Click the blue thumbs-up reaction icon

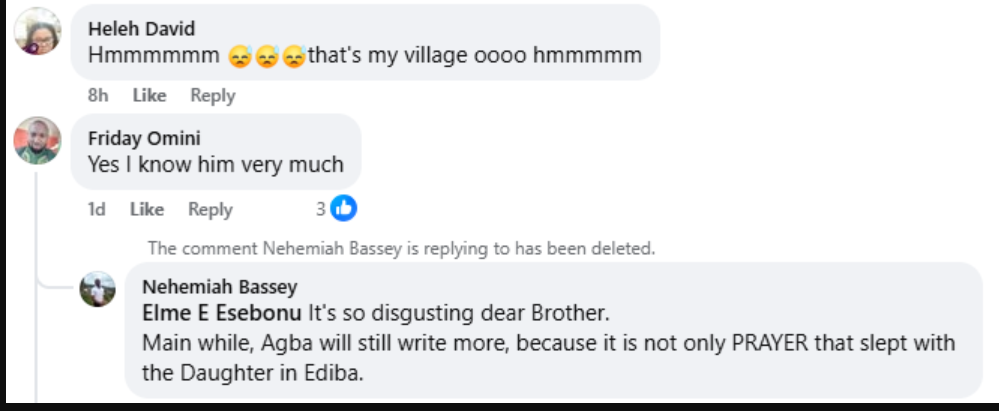coord(344,208)
